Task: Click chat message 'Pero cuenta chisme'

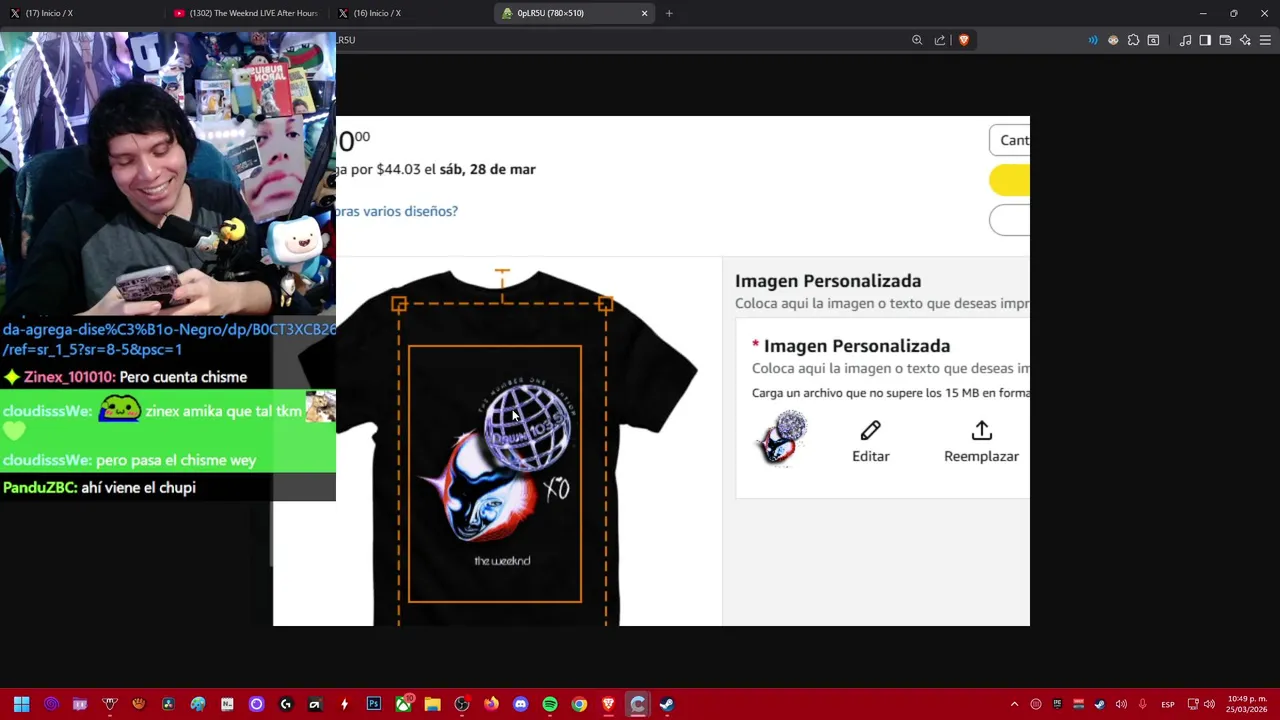Action: click(183, 377)
